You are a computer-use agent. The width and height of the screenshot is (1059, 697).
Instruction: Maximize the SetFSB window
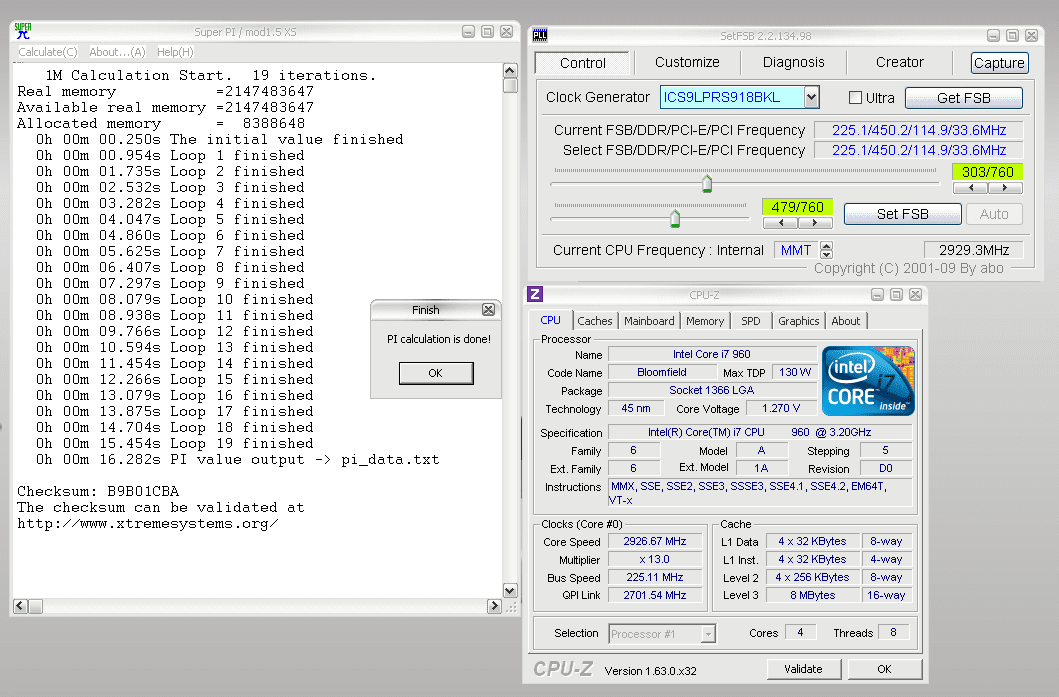1012,36
